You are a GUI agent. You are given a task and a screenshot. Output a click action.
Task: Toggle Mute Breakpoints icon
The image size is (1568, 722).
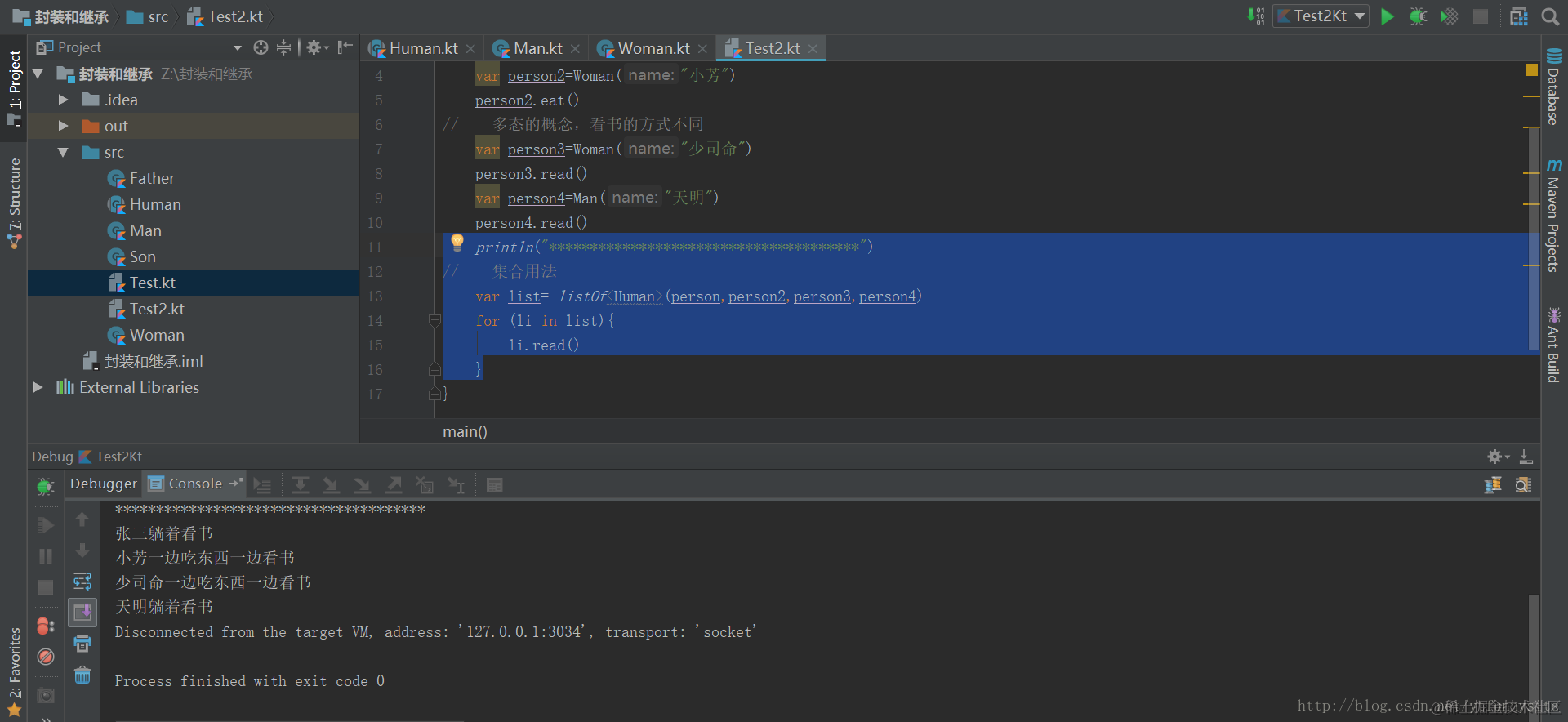46,657
